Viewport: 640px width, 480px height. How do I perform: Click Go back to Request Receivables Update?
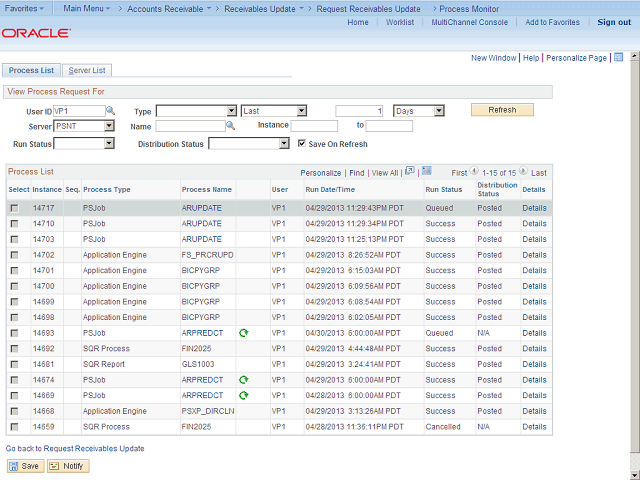75,449
